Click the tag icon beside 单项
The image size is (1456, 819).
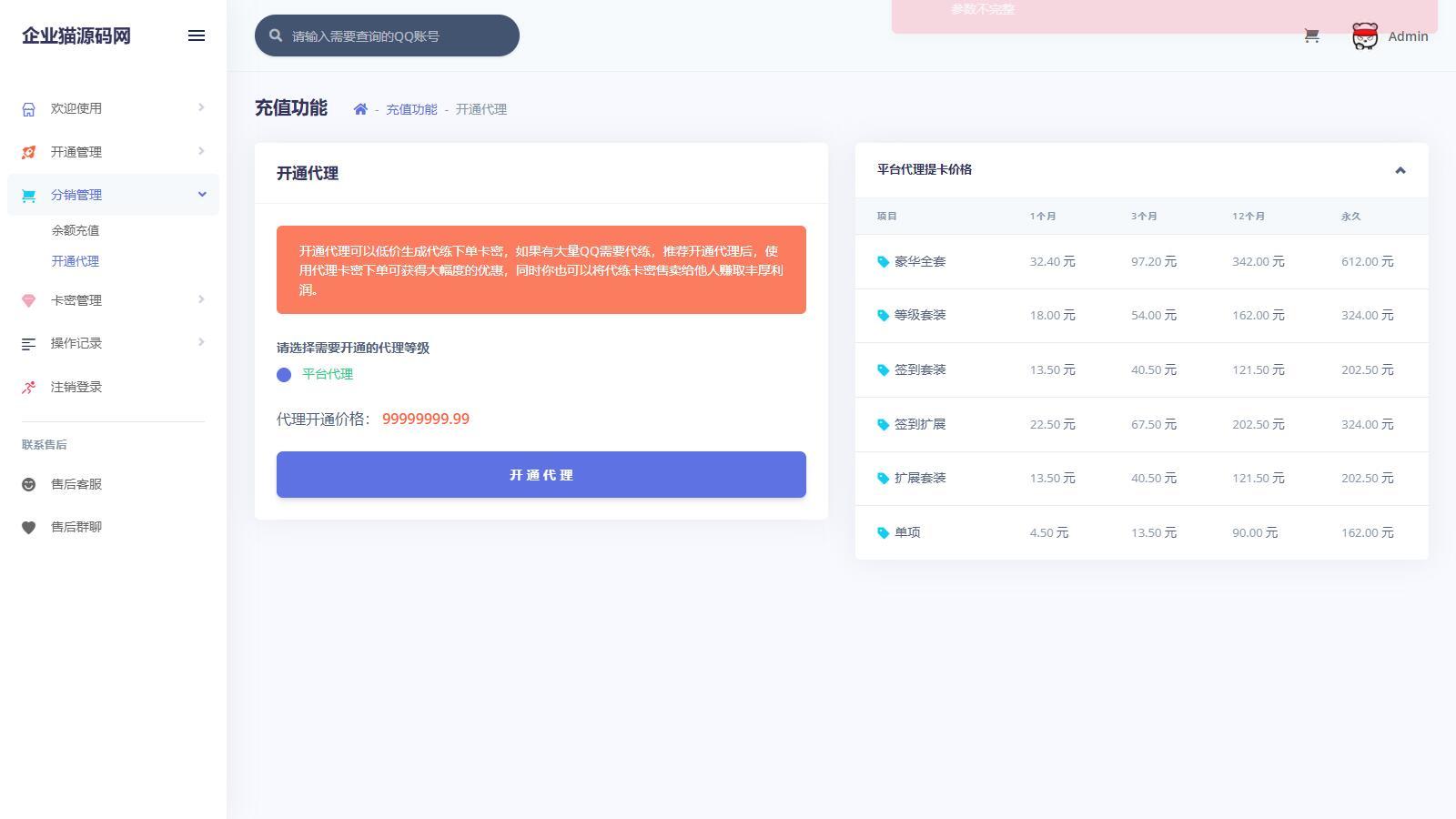[883, 533]
